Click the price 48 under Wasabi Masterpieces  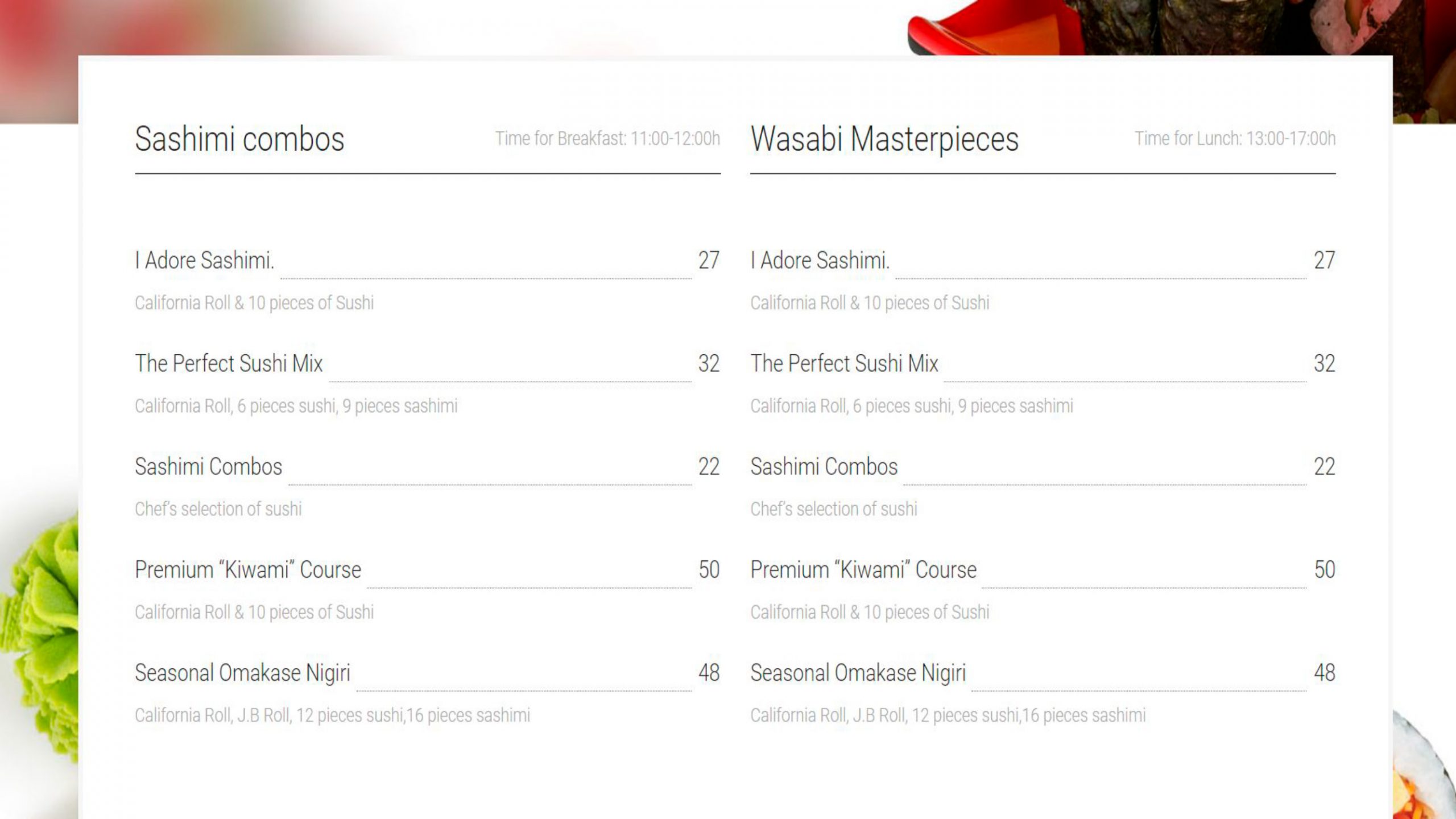click(1324, 673)
